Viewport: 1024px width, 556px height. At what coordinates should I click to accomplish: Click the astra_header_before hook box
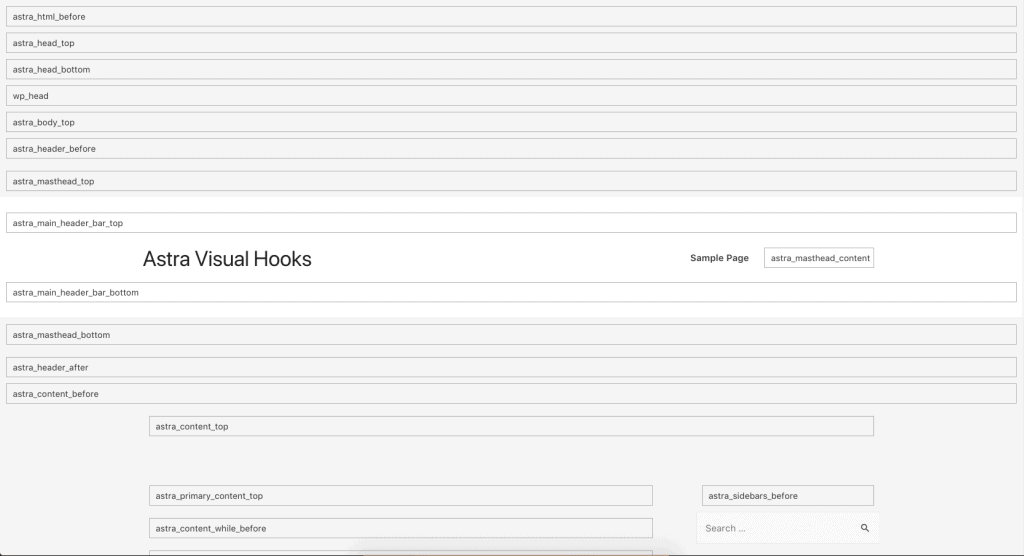[511, 148]
